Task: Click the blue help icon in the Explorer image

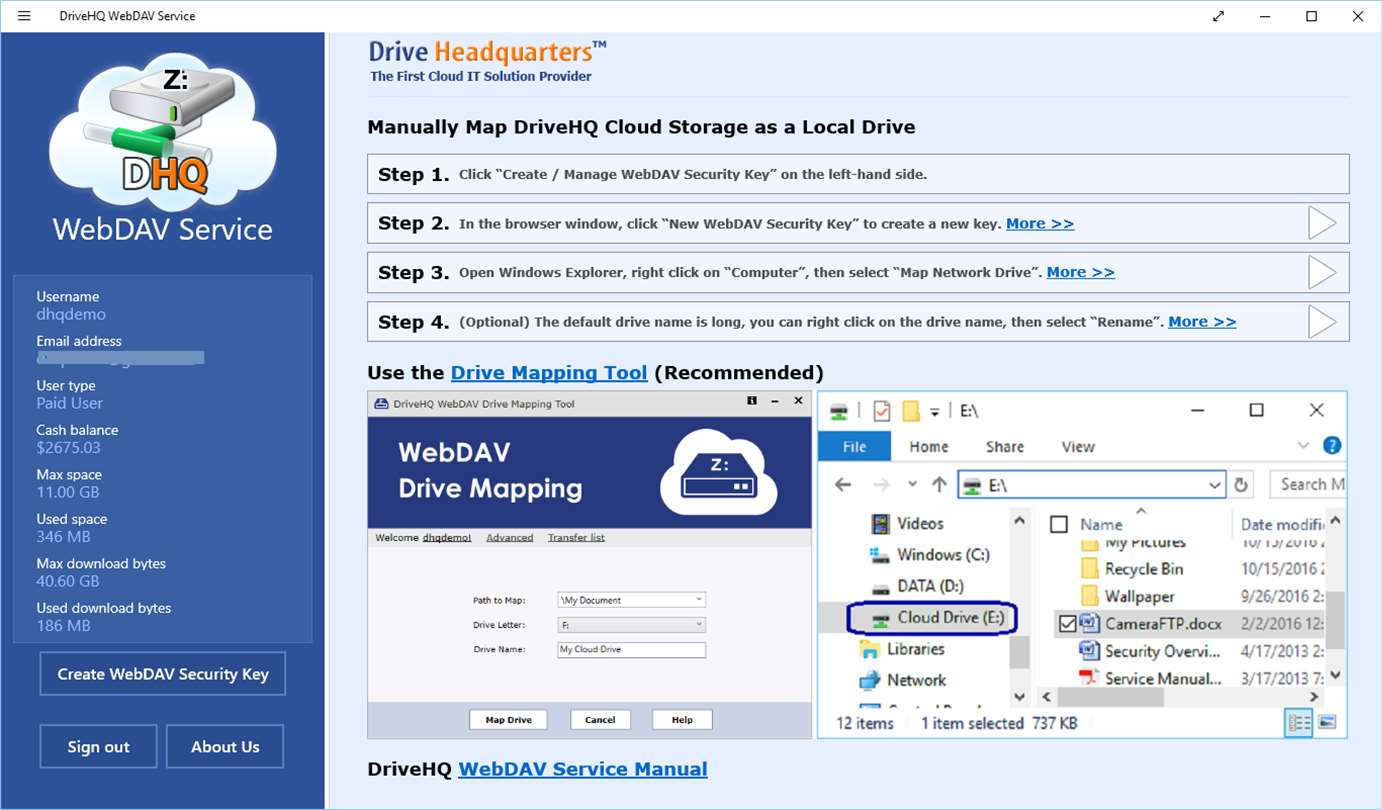Action: click(x=1332, y=446)
